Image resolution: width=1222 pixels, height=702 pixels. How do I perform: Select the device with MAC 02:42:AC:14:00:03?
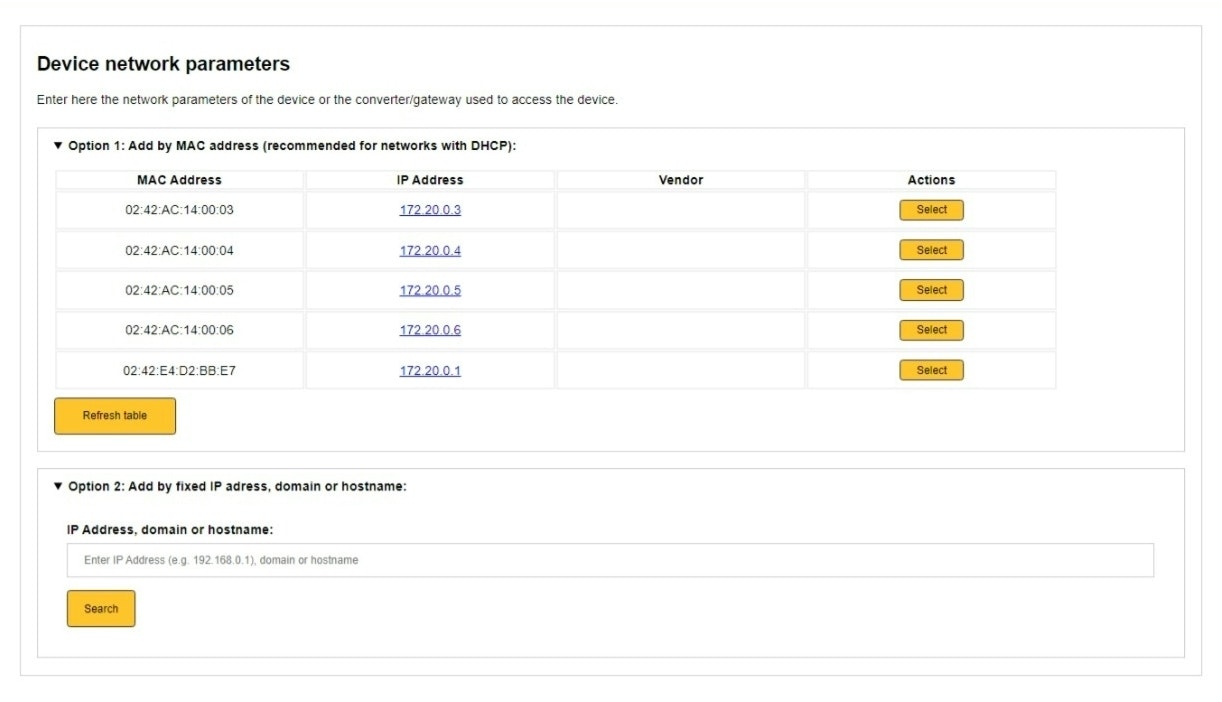[x=931, y=210]
